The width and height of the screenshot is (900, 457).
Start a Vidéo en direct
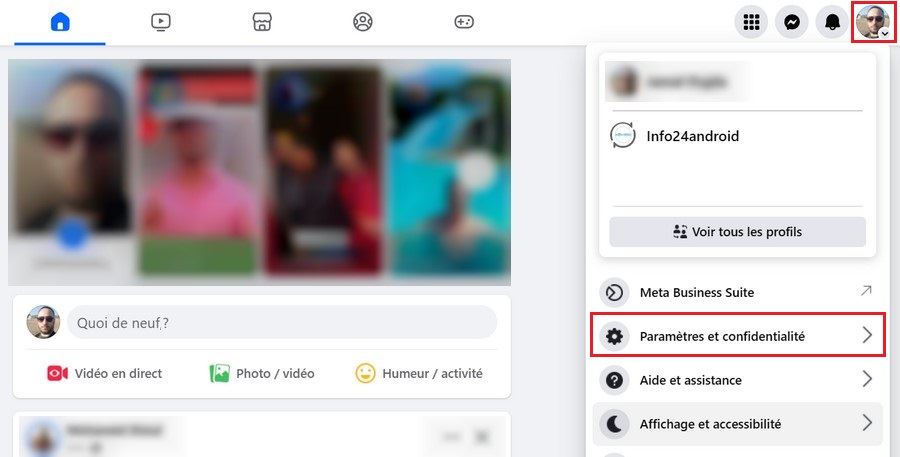(104, 373)
